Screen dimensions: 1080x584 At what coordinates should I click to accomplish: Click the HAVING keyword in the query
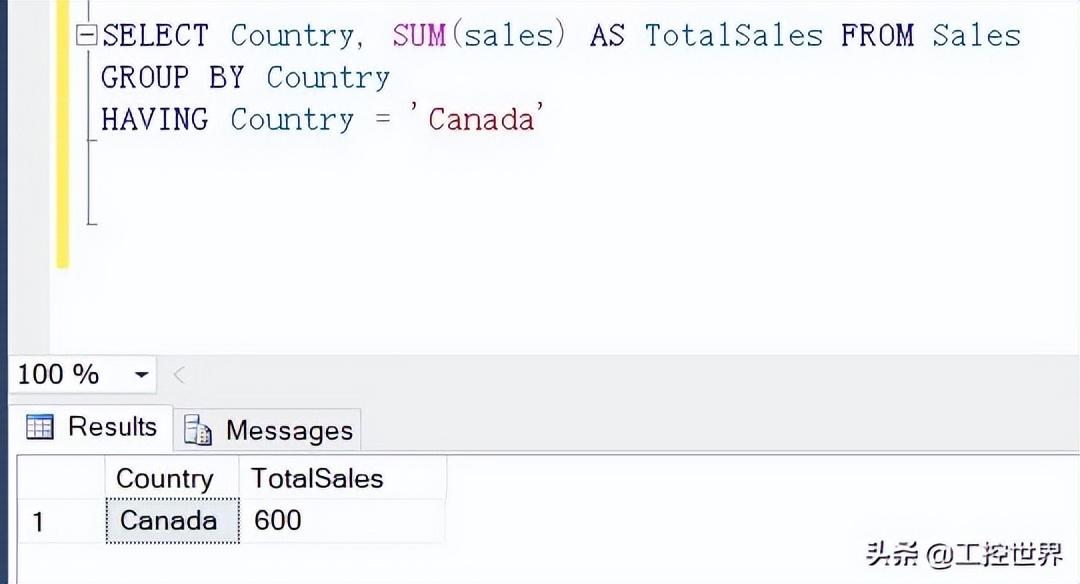[155, 120]
